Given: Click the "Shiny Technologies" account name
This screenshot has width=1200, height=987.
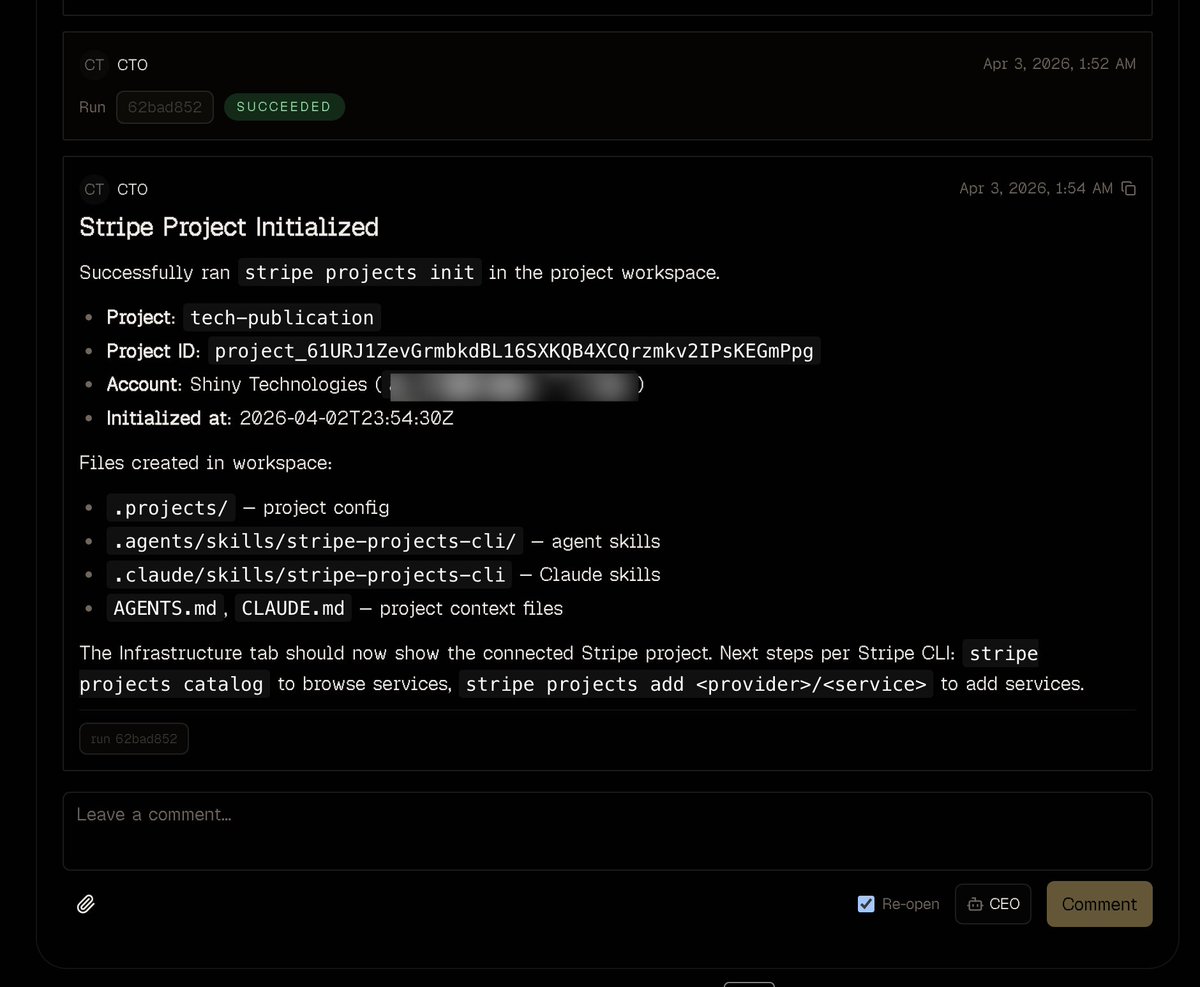Looking at the screenshot, I should coord(279,384).
